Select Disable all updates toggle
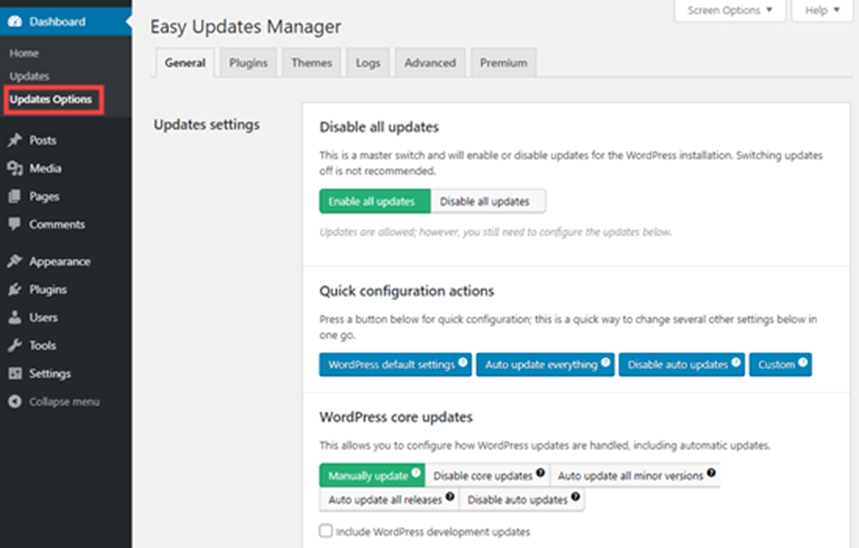Viewport: 859px width, 548px height. [488, 201]
